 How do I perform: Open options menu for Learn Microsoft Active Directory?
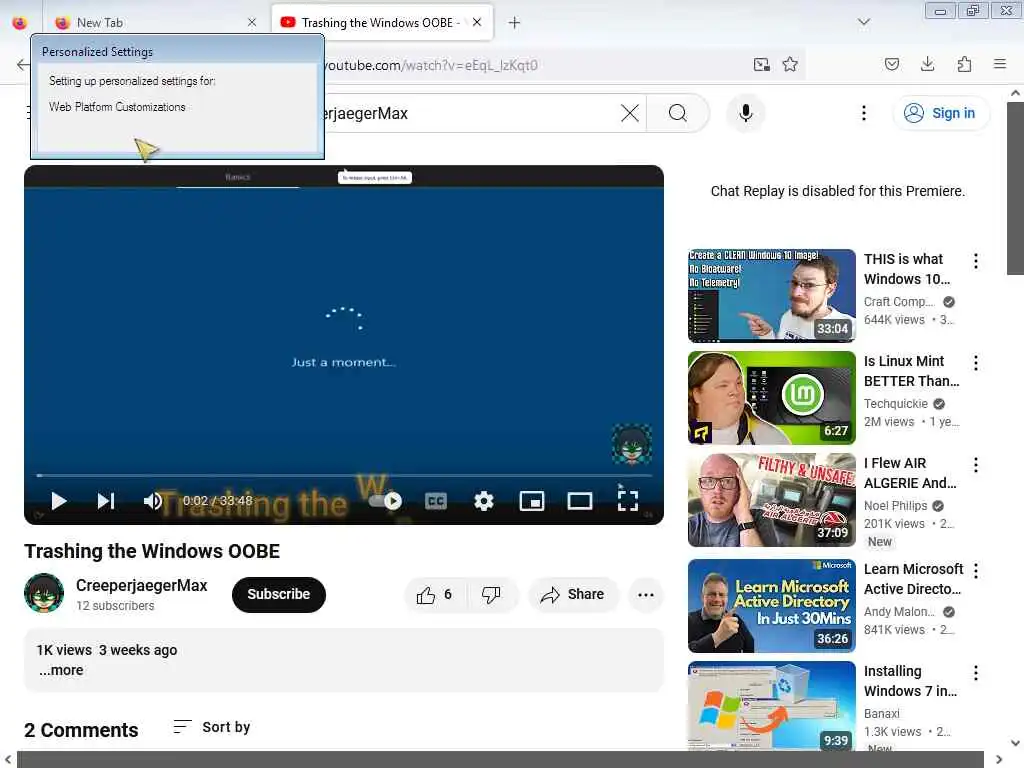976,571
